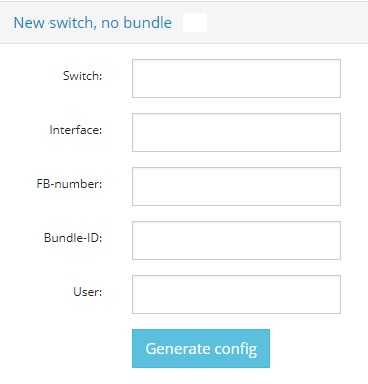Click the 'User:' field label
The width and height of the screenshot is (368, 384).
pyautogui.click(x=88, y=292)
